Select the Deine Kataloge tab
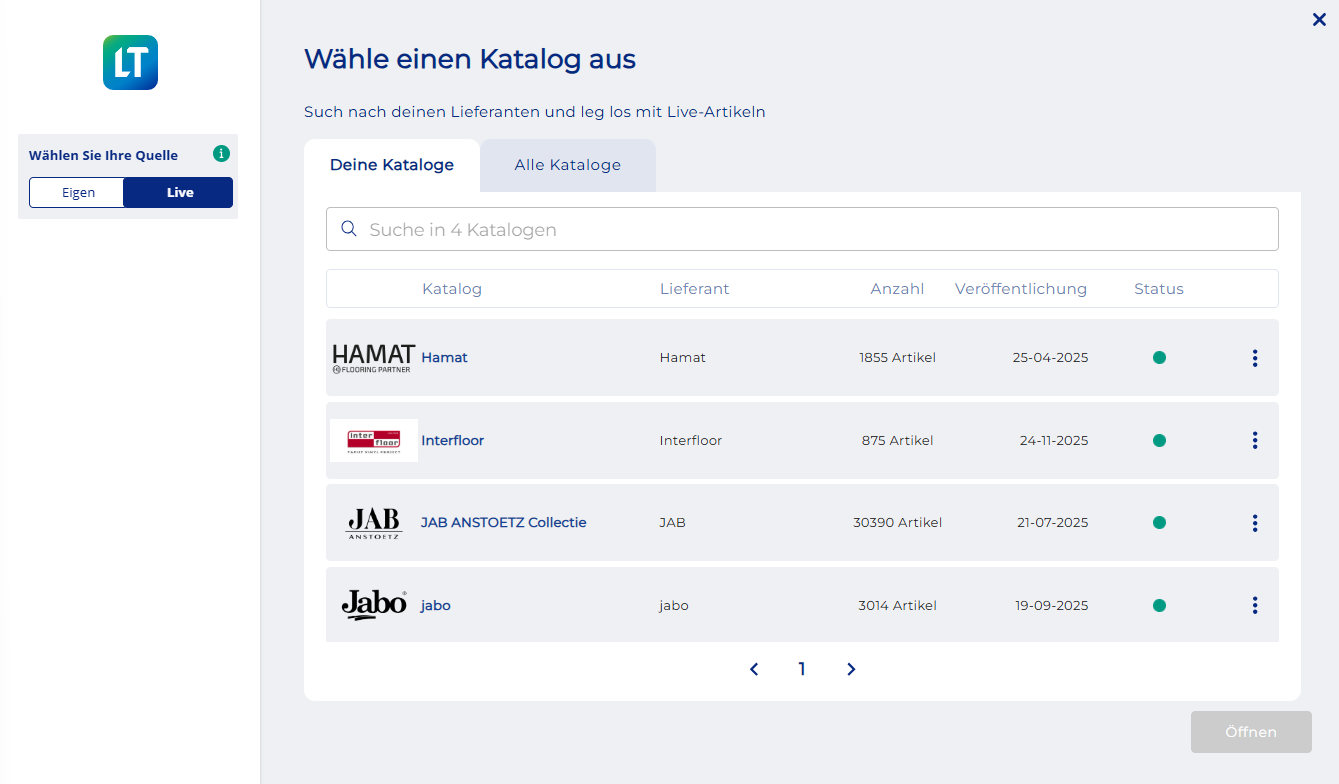 392,165
